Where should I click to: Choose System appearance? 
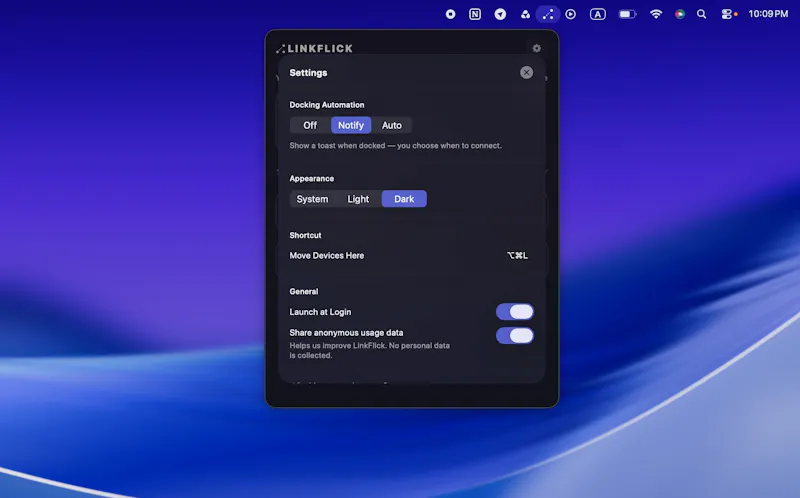(x=312, y=199)
